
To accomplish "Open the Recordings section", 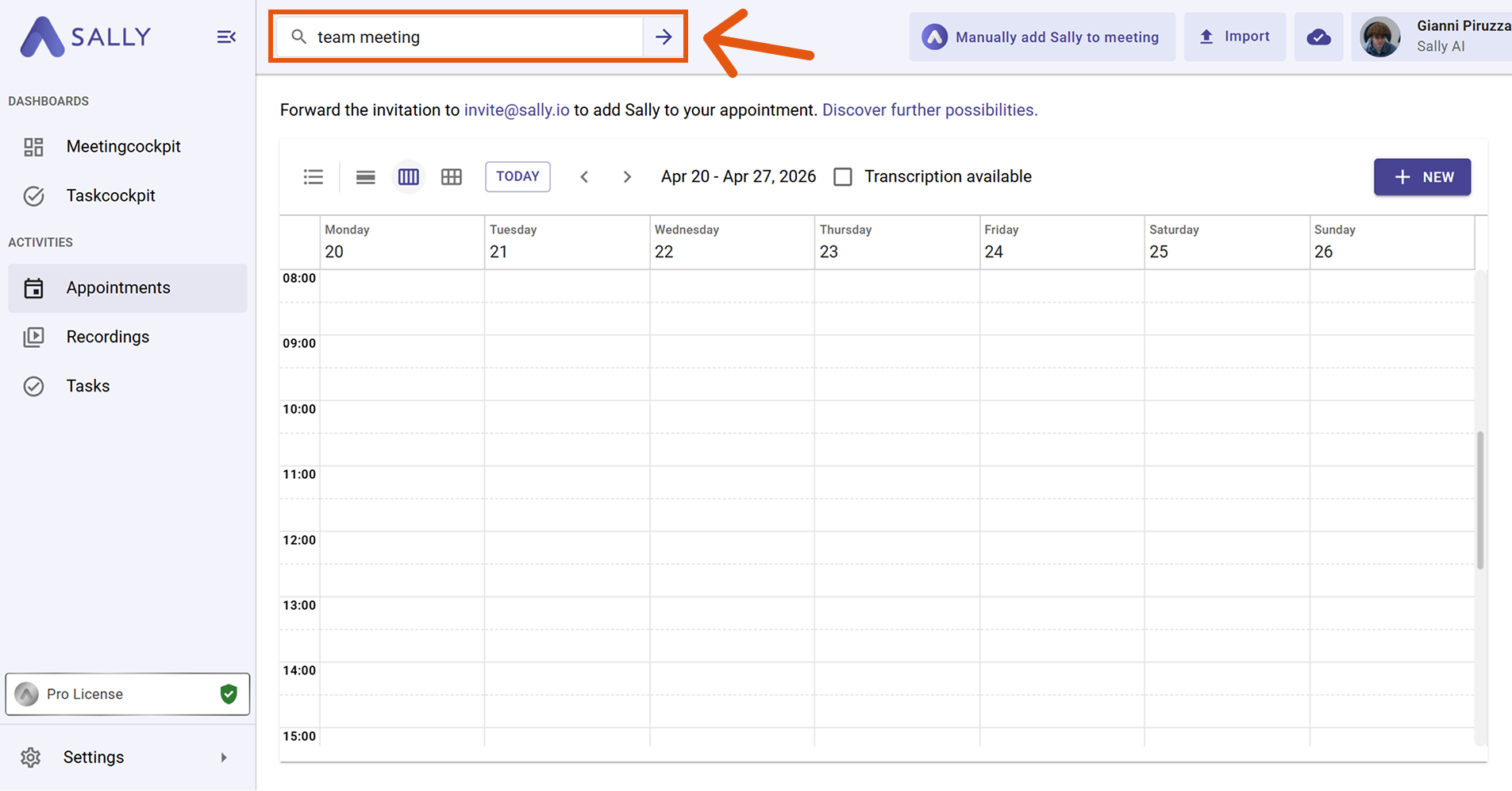I will (108, 337).
